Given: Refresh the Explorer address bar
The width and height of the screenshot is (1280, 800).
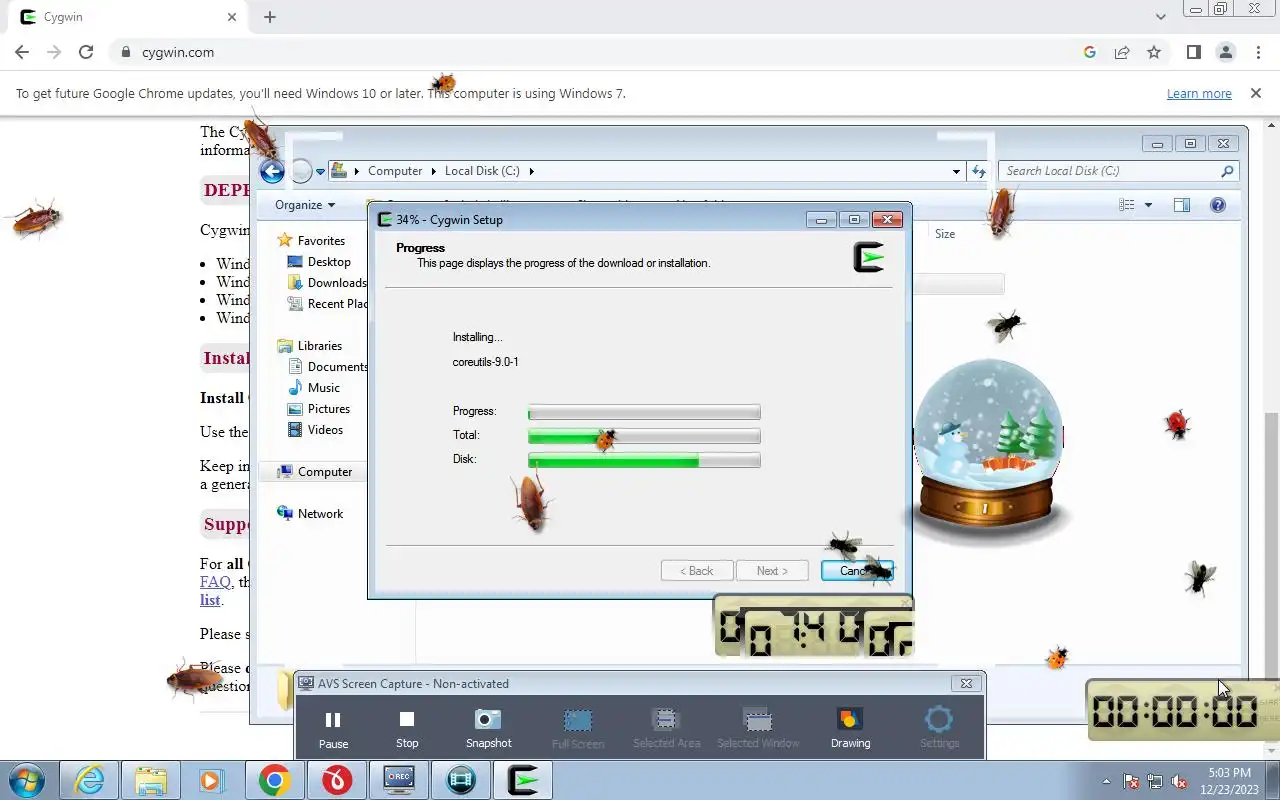Looking at the screenshot, I should tap(979, 171).
